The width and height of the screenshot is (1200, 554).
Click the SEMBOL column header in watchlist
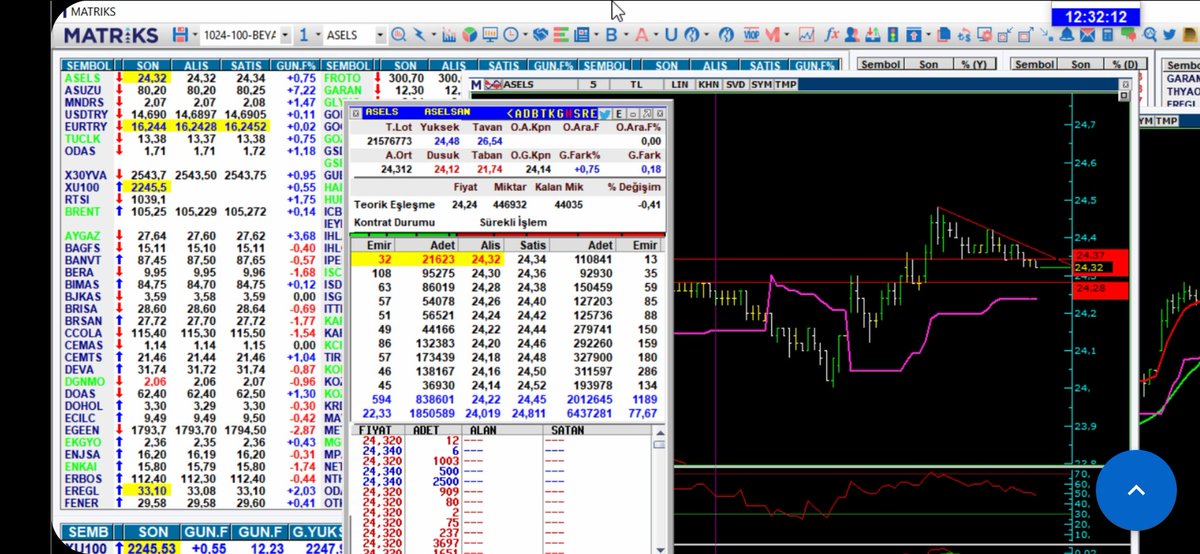(x=89, y=64)
